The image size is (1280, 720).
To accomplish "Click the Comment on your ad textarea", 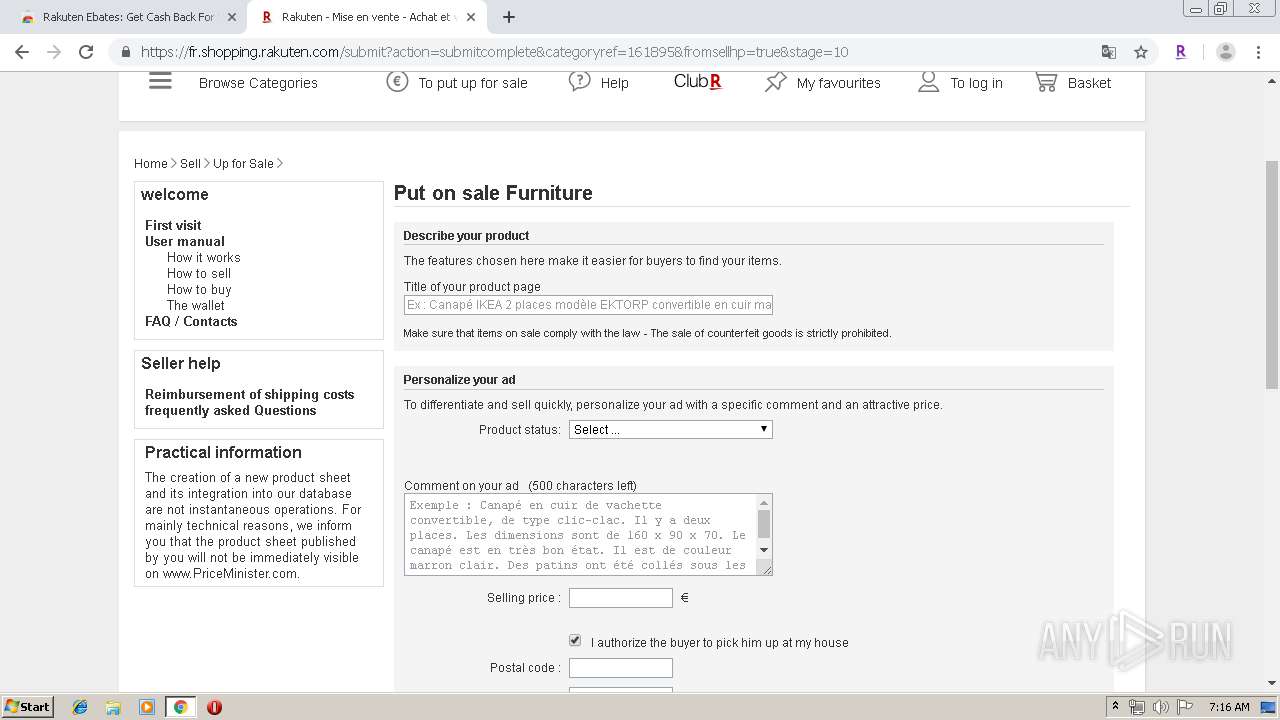I will click(588, 534).
